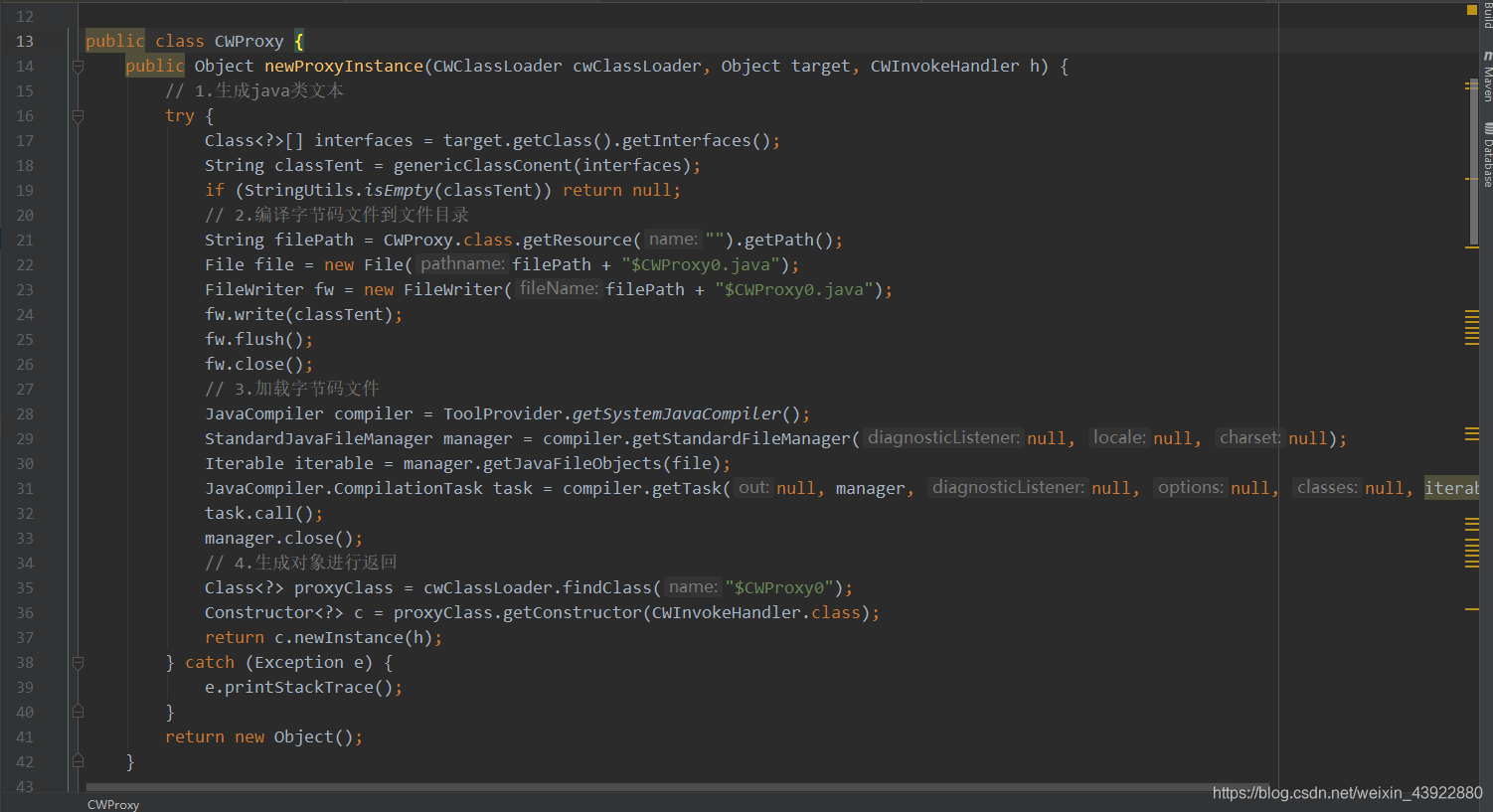Image resolution: width=1493 pixels, height=812 pixels.
Task: Click the 'classes:' parameter hint
Action: [1327, 488]
